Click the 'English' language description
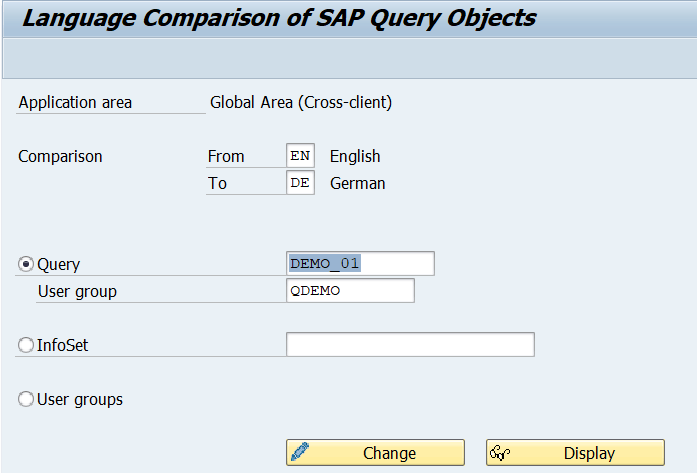The image size is (697, 473). point(355,156)
